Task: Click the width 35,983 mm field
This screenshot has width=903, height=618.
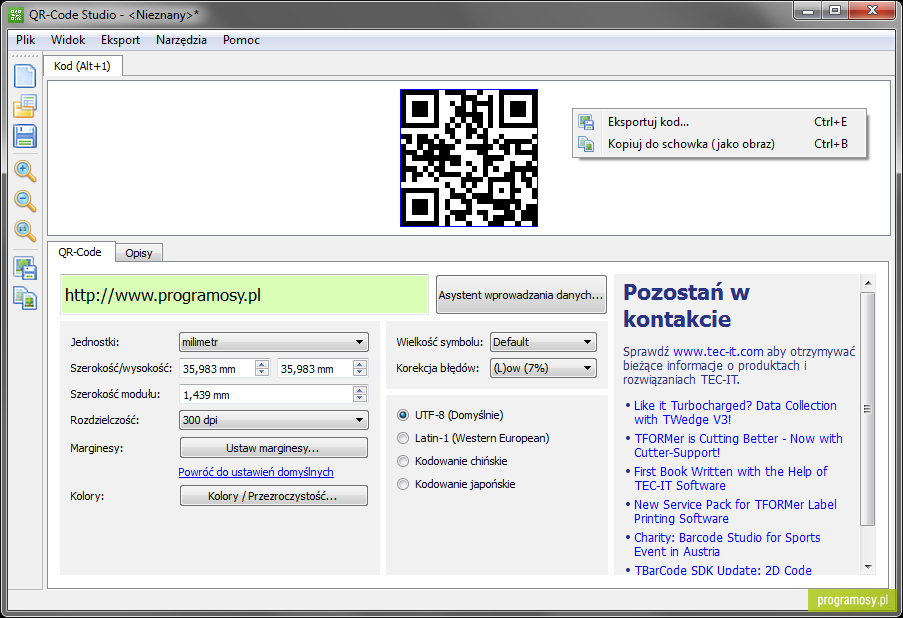Action: (x=218, y=369)
